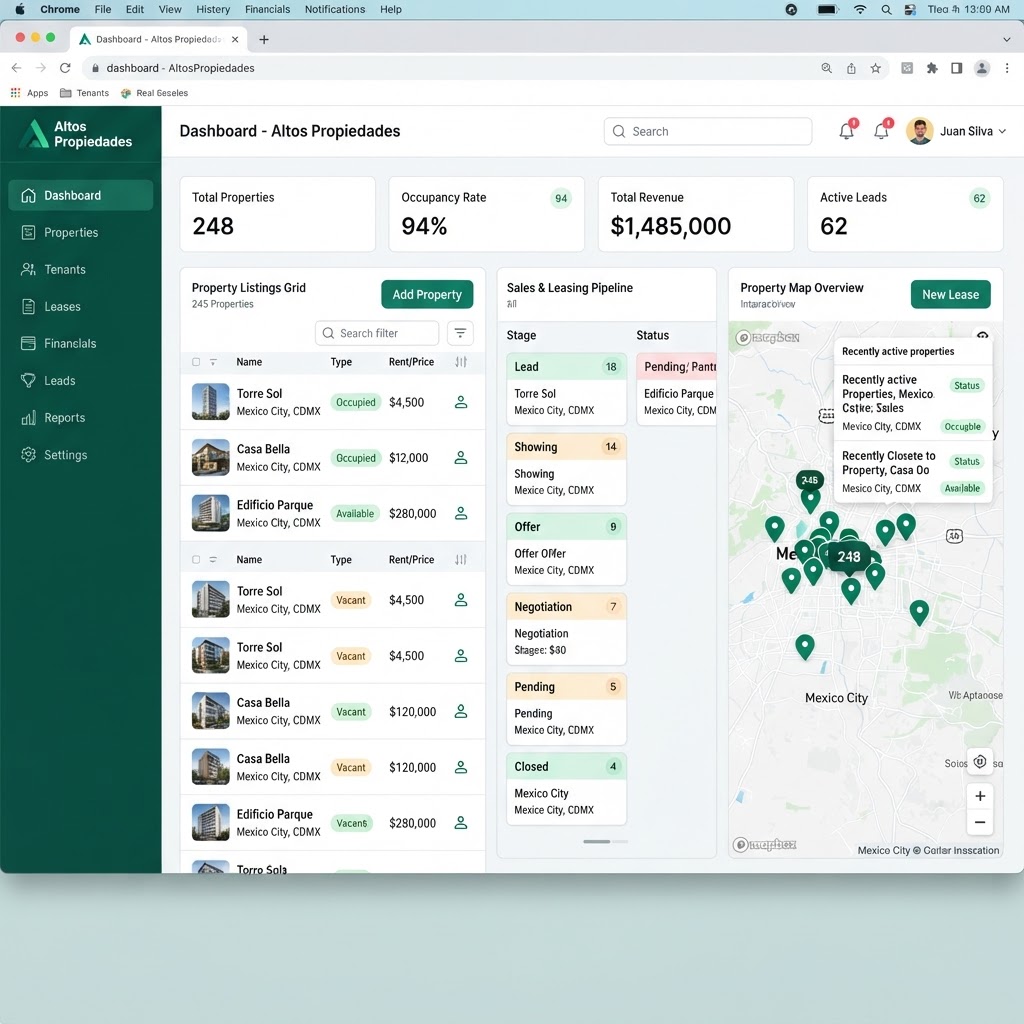This screenshot has width=1024, height=1024.
Task: Click the map location compass button
Action: 980,762
